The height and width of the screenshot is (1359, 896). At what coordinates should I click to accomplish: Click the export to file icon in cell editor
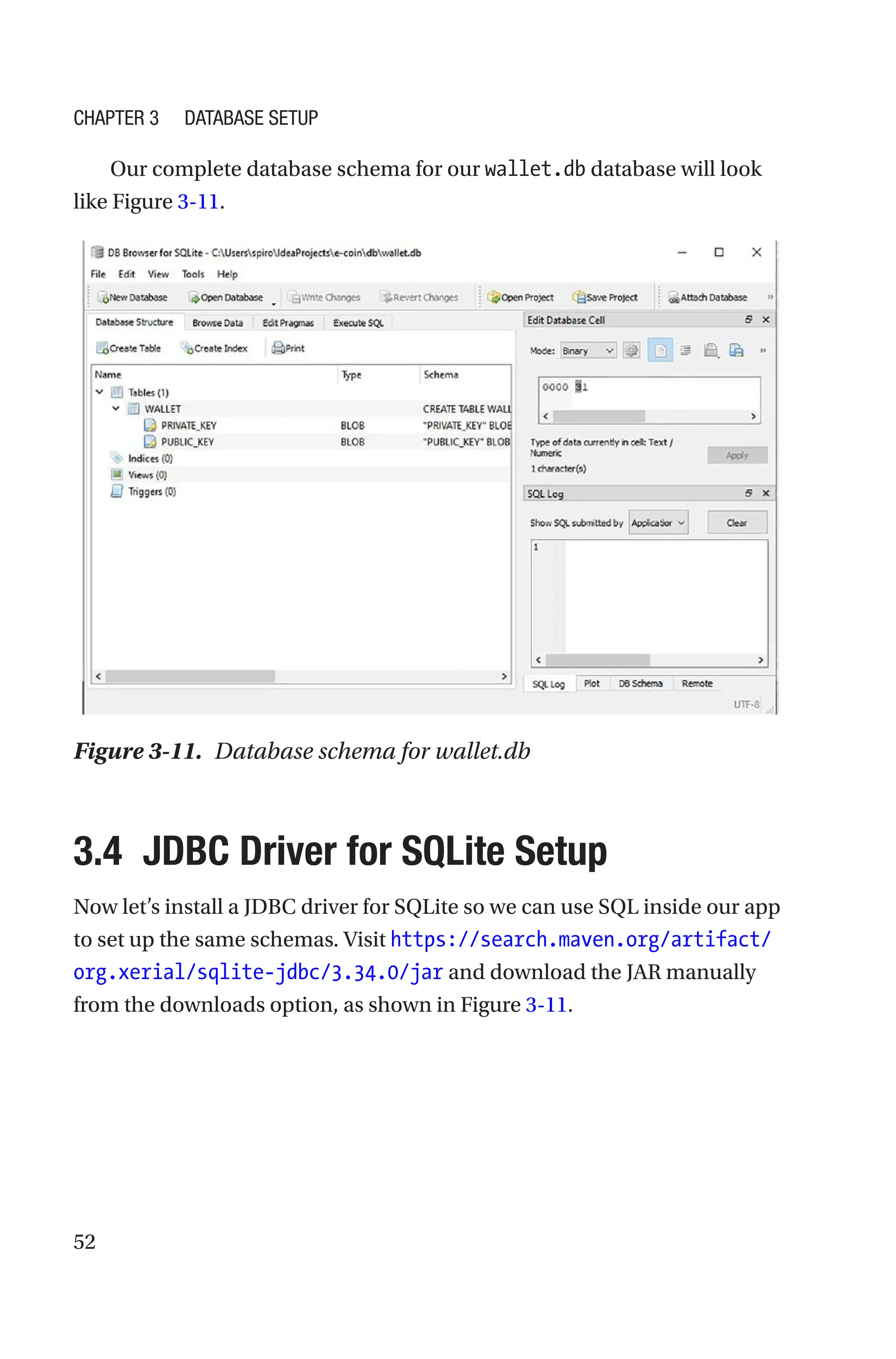click(737, 350)
